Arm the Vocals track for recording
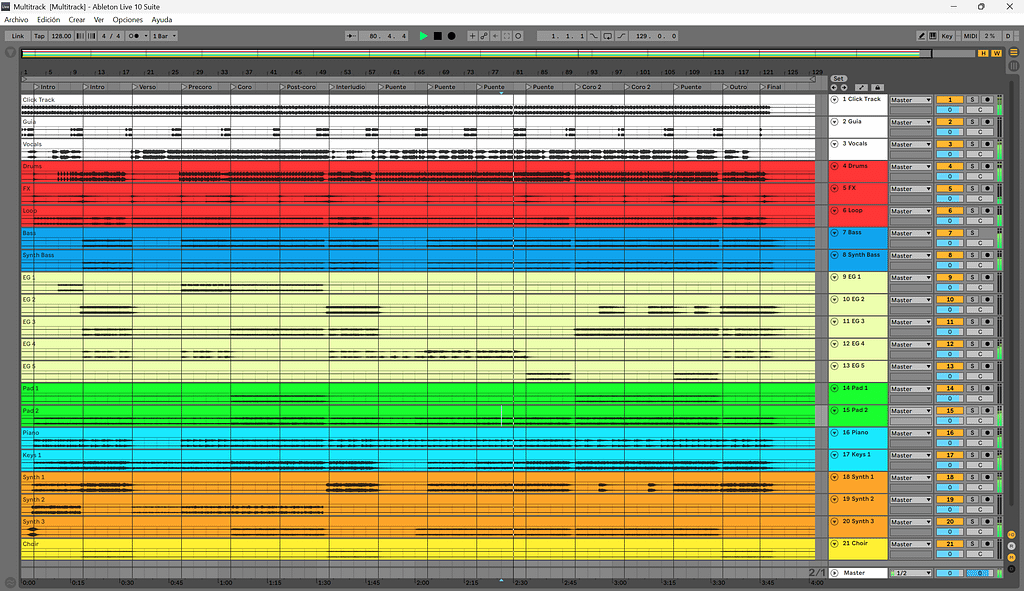1024x591 pixels. point(987,144)
